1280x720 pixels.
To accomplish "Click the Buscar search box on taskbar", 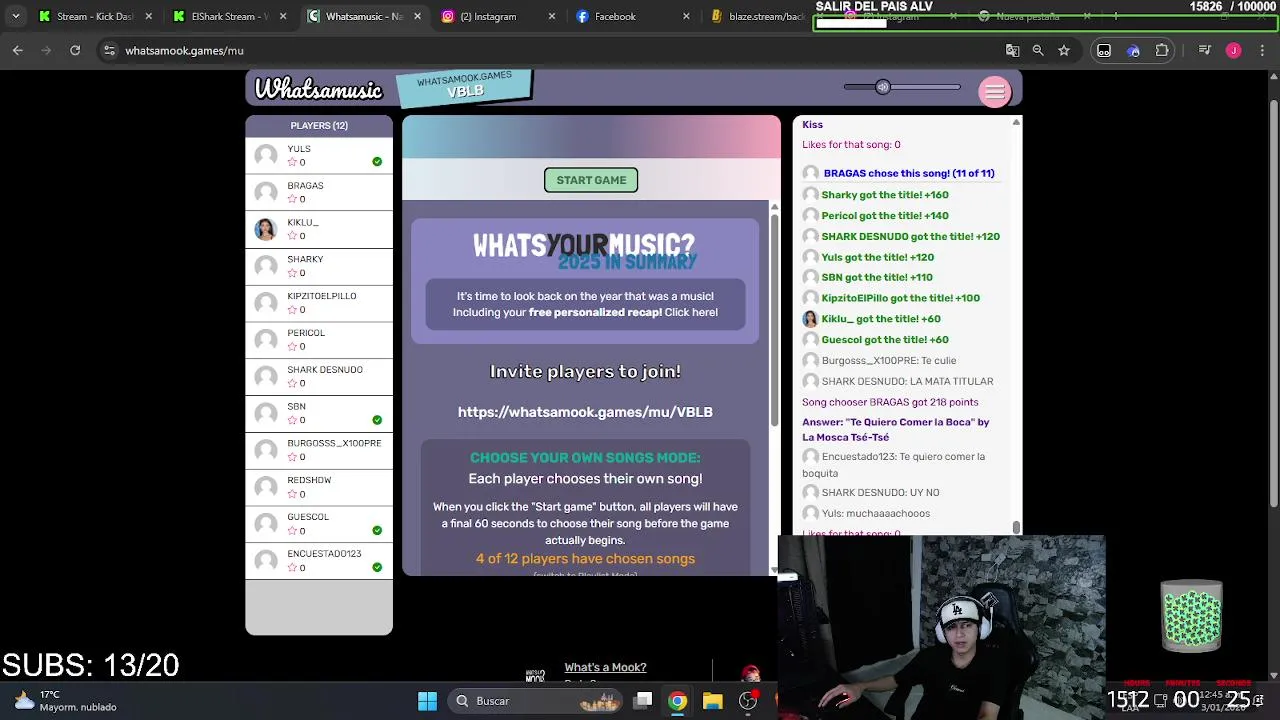I will tap(535, 701).
